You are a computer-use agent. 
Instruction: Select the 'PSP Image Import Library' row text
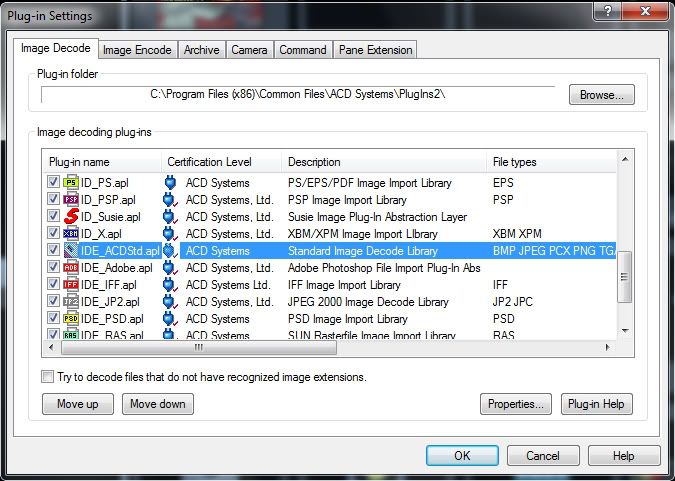(x=347, y=200)
